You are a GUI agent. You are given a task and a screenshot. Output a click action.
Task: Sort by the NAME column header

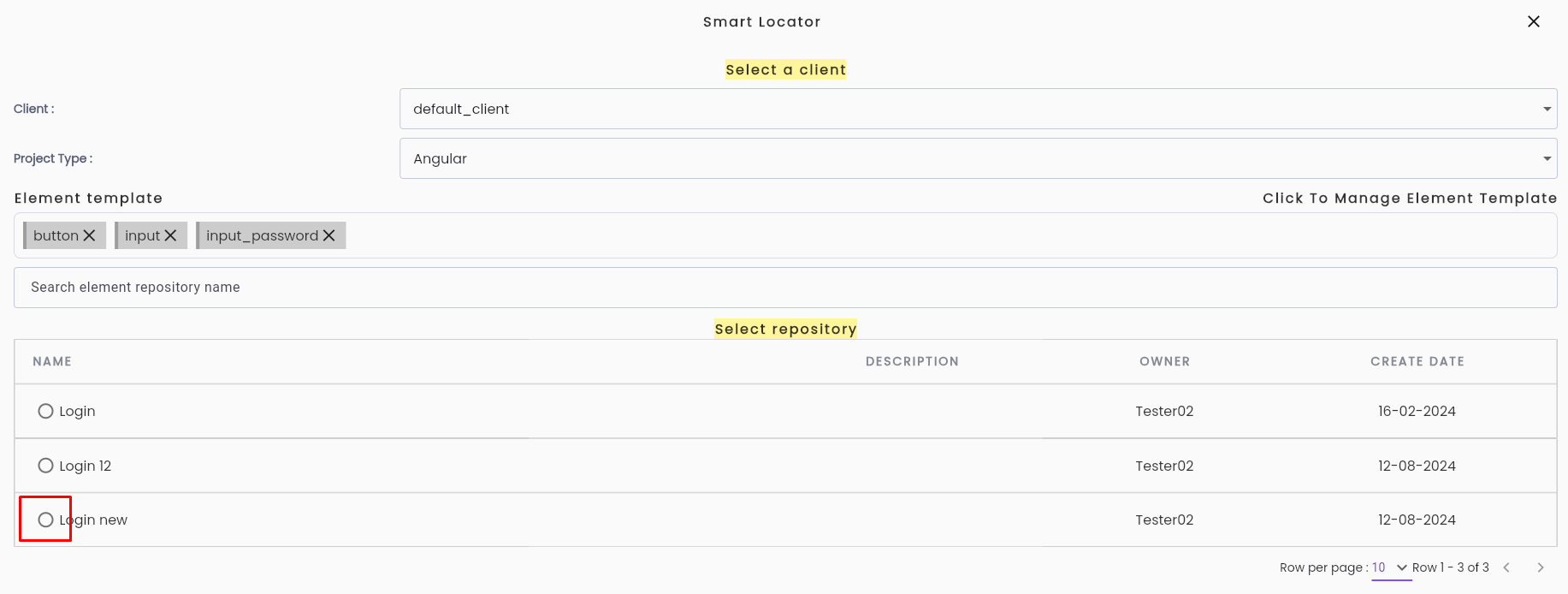tap(52, 361)
